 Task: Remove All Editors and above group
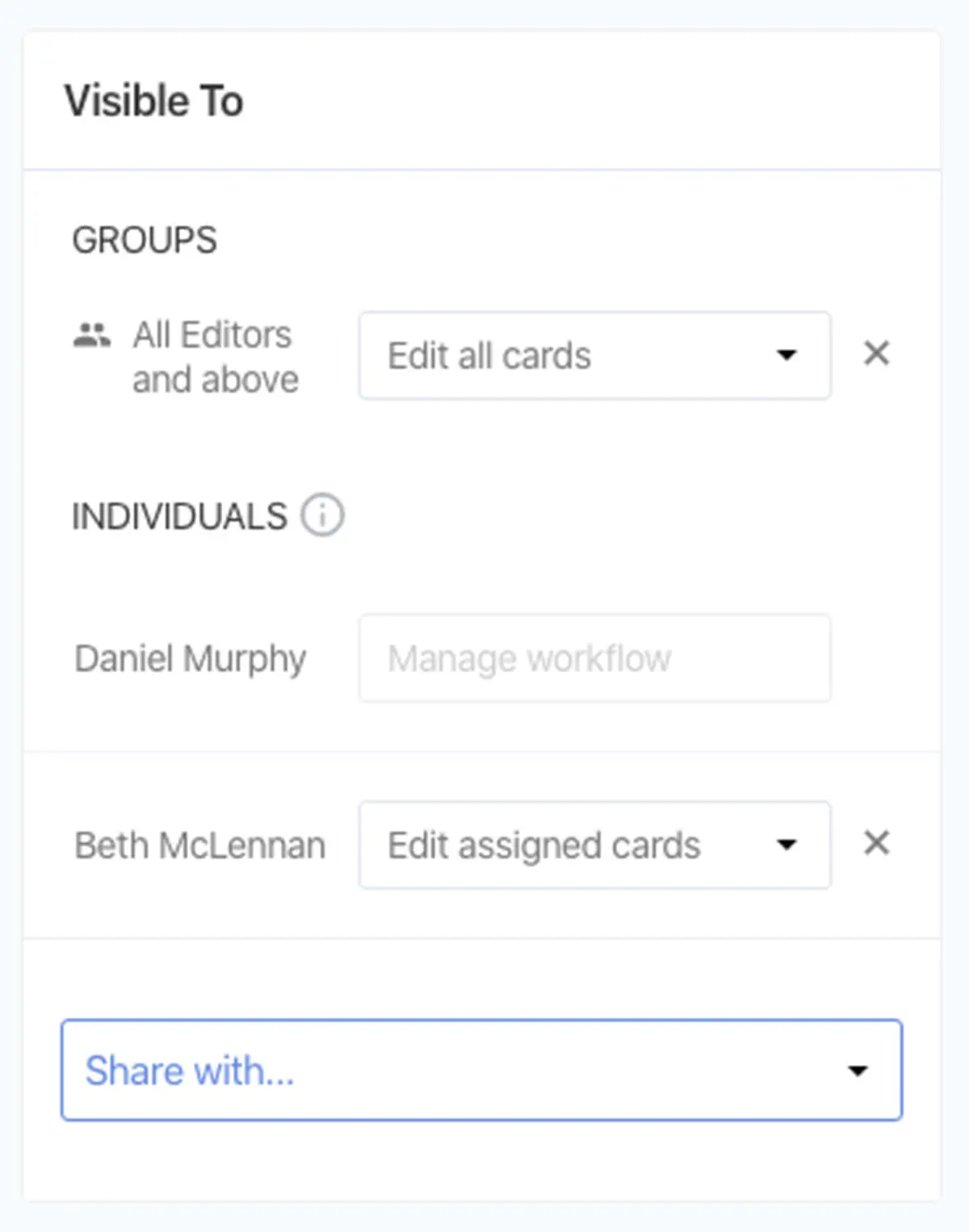[876, 354]
